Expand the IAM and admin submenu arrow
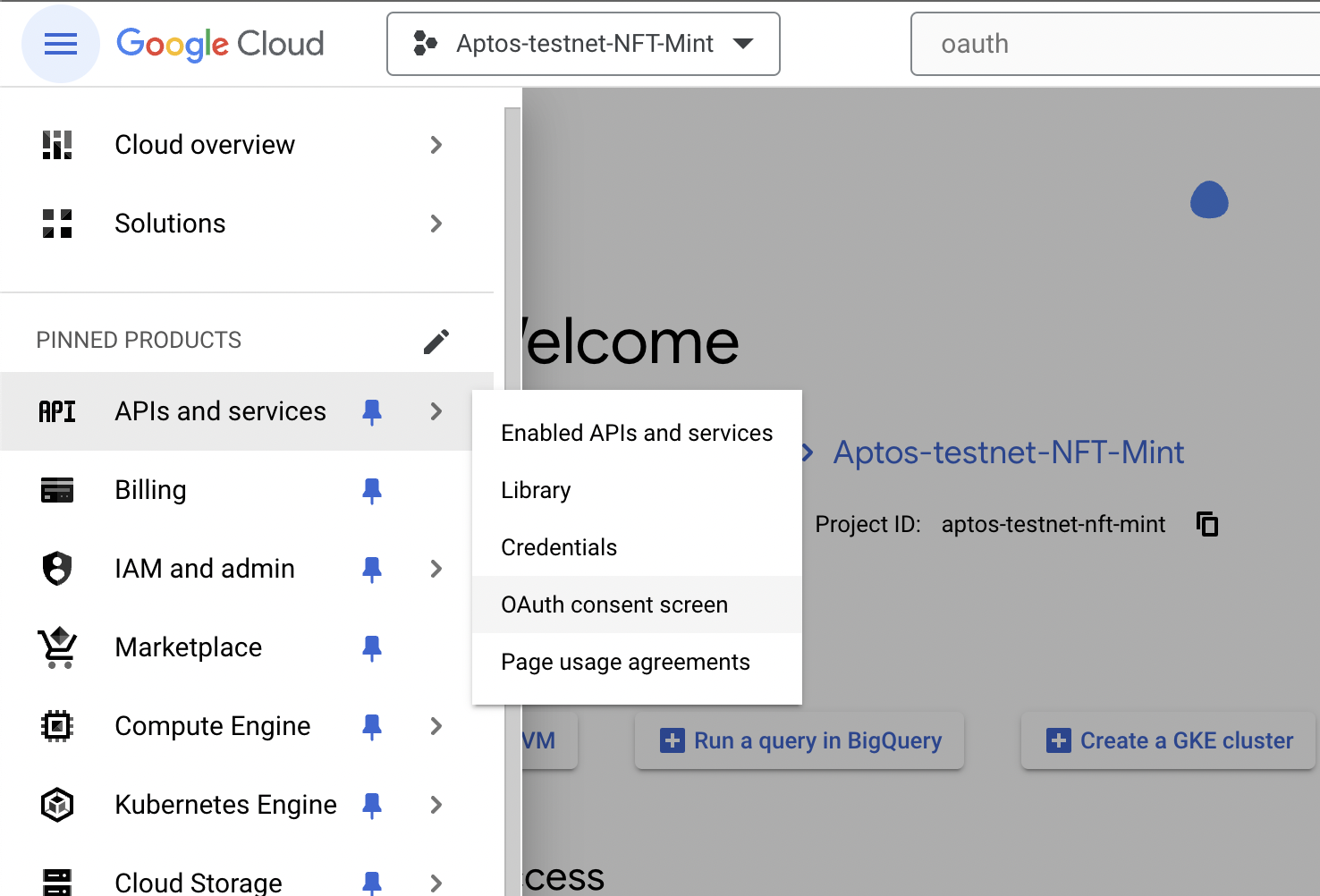 pyautogui.click(x=436, y=569)
